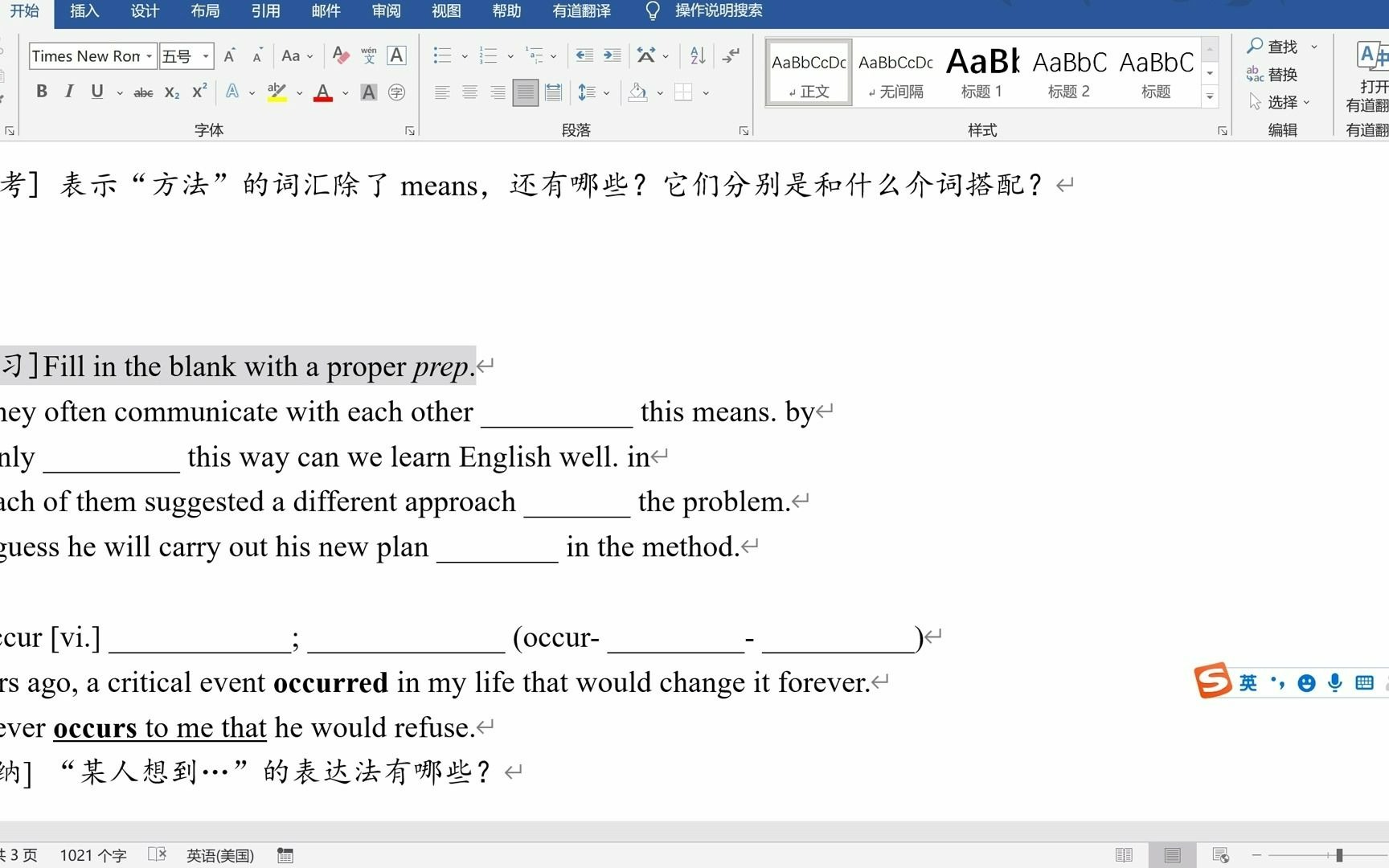Apply red font color
This screenshot has width=1389, height=868.
pos(323,92)
